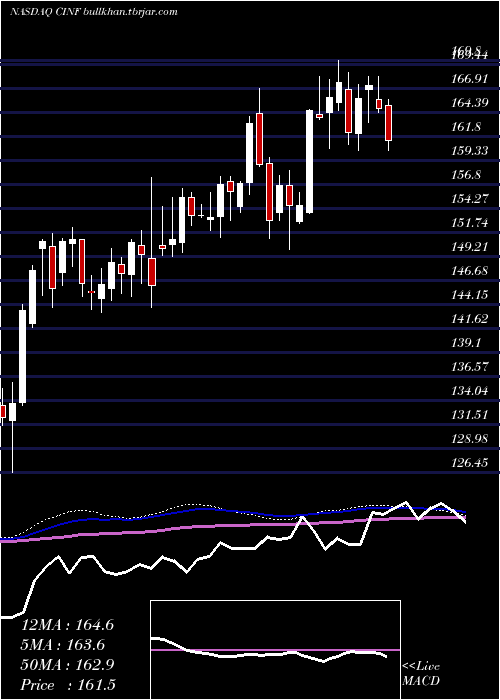The height and width of the screenshot is (700, 500).
Task: Click the 159.33 price axis label
Action: point(470,151)
